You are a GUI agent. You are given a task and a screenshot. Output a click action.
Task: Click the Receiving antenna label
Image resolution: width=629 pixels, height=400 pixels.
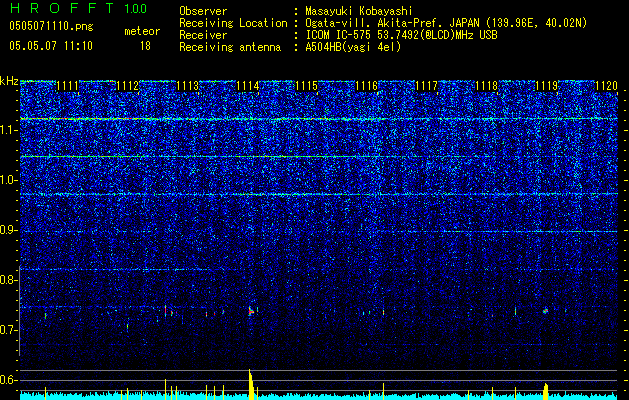(230, 47)
